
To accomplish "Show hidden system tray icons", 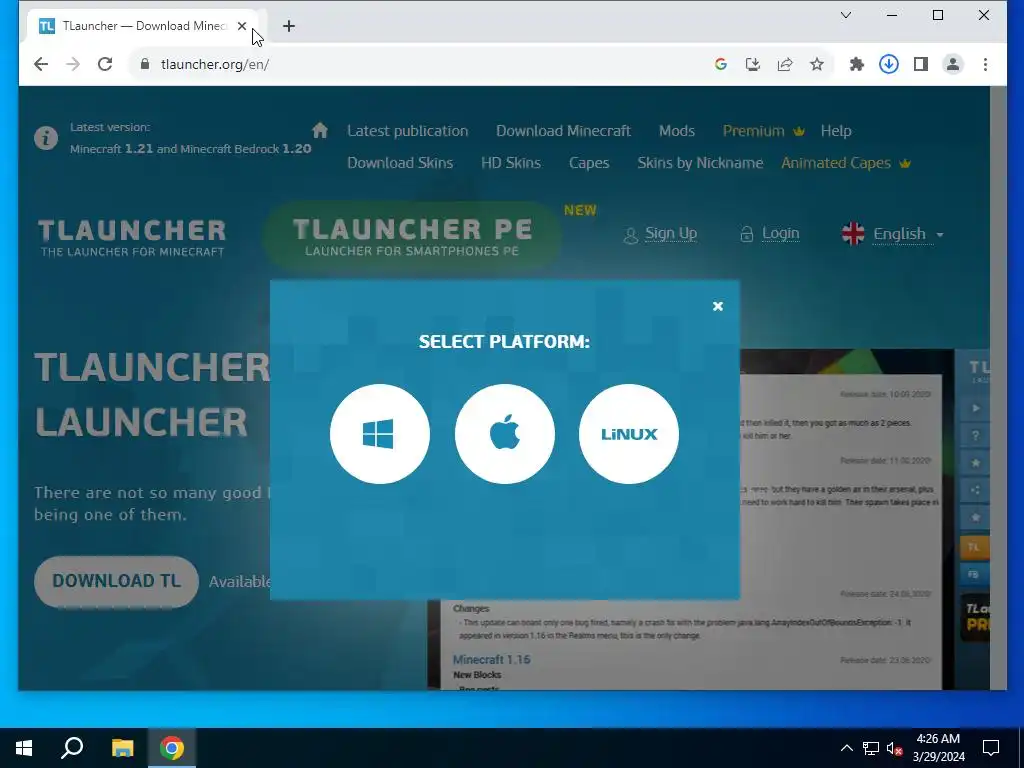I will (x=846, y=748).
